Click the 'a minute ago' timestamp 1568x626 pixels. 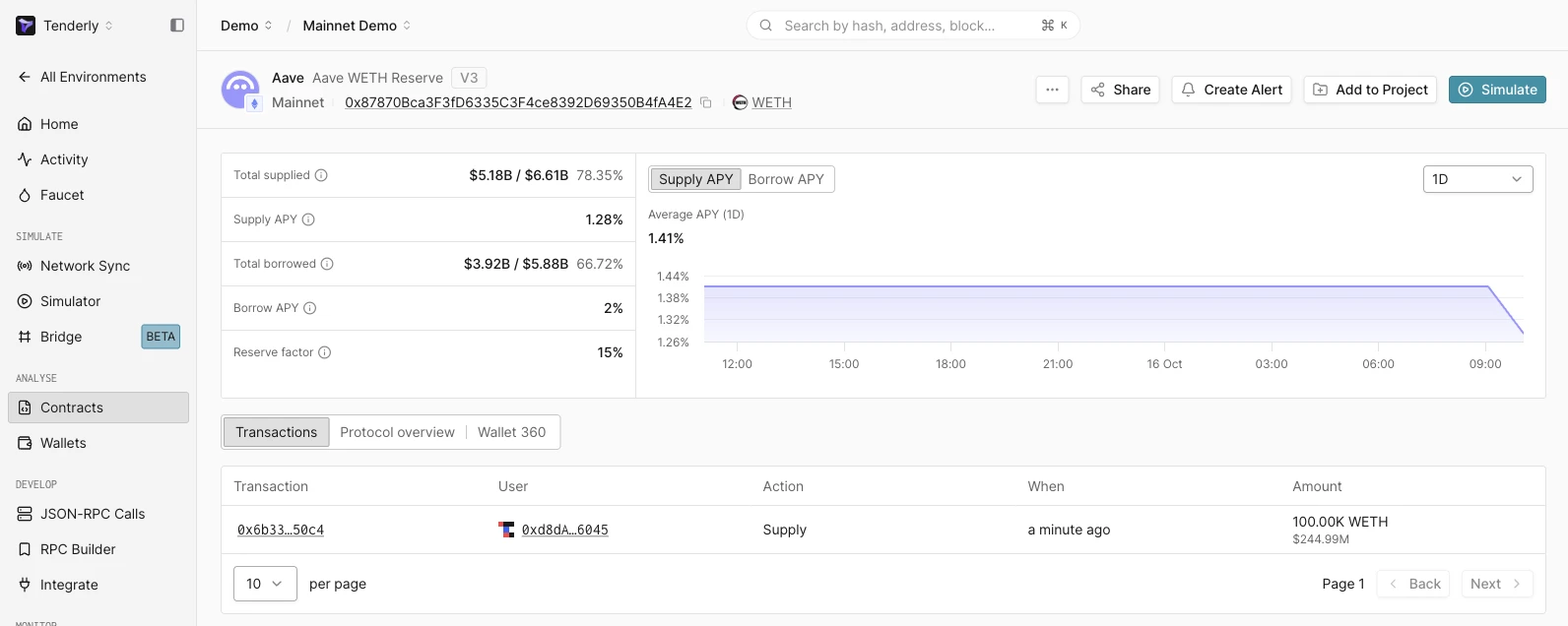[x=1069, y=530]
